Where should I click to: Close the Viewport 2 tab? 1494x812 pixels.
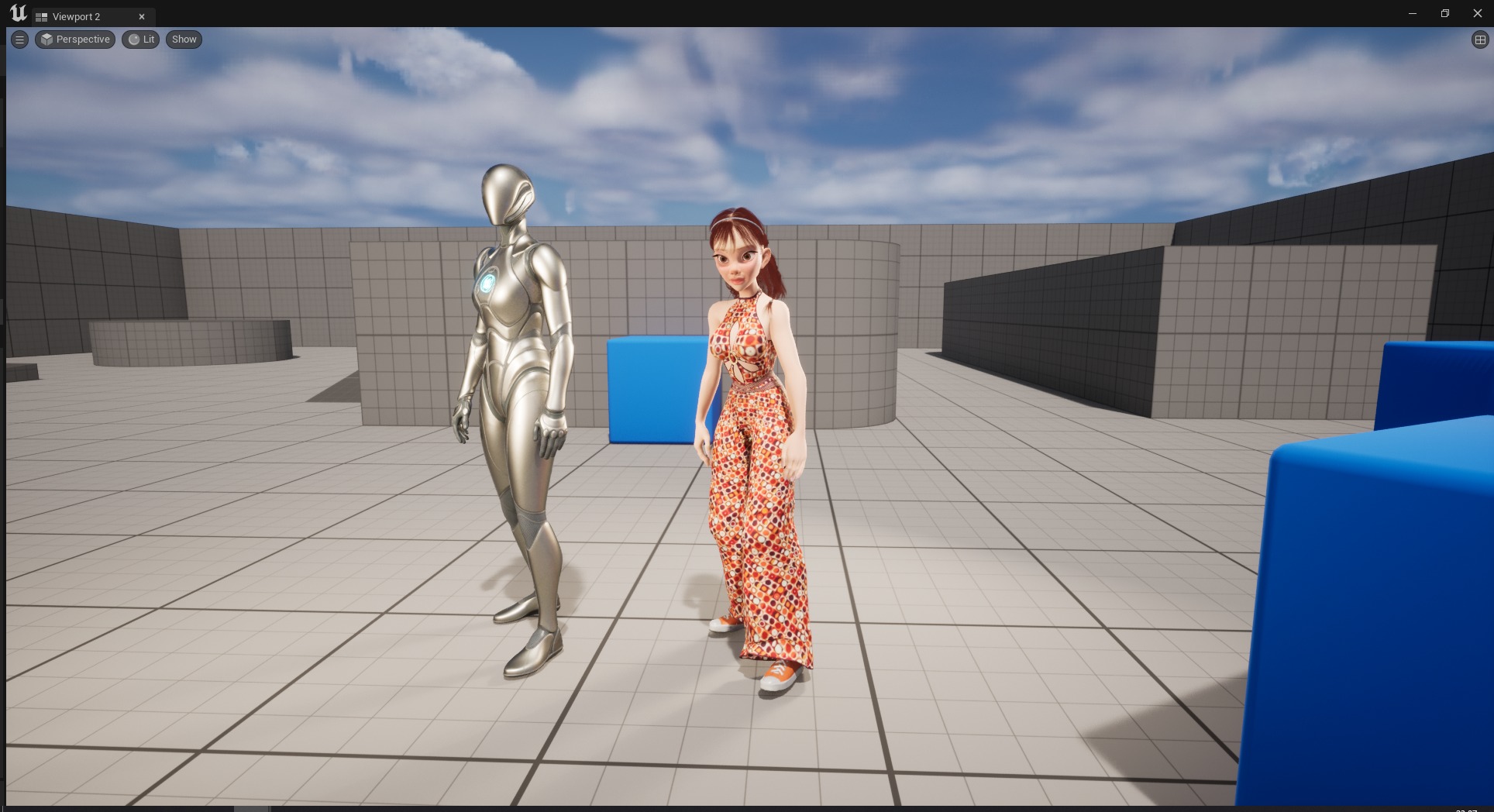142,16
